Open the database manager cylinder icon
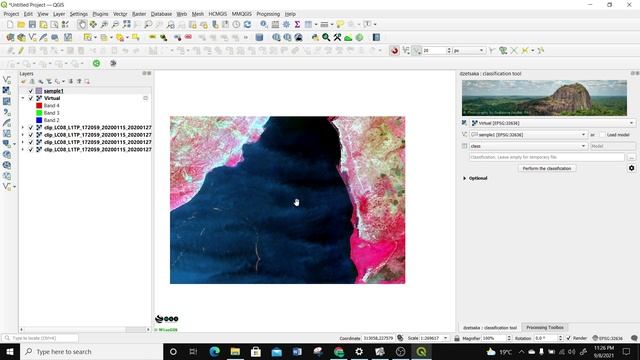The height and width of the screenshot is (360, 640). pyautogui.click(x=259, y=38)
